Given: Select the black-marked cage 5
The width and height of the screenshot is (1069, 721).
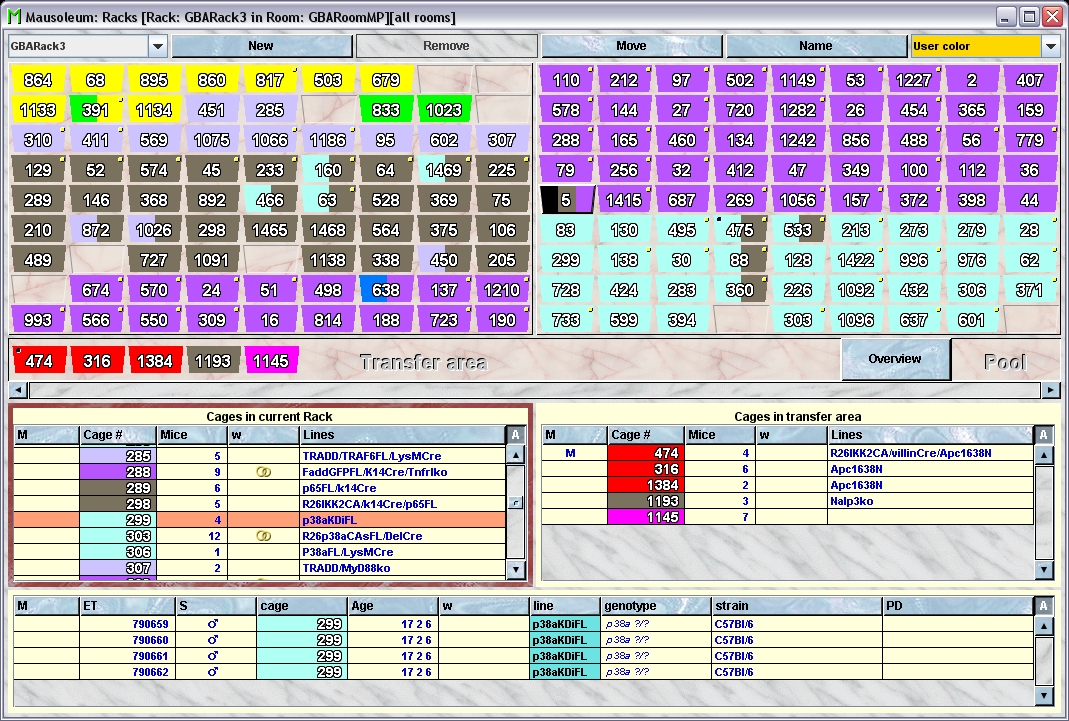Looking at the screenshot, I should (x=566, y=200).
